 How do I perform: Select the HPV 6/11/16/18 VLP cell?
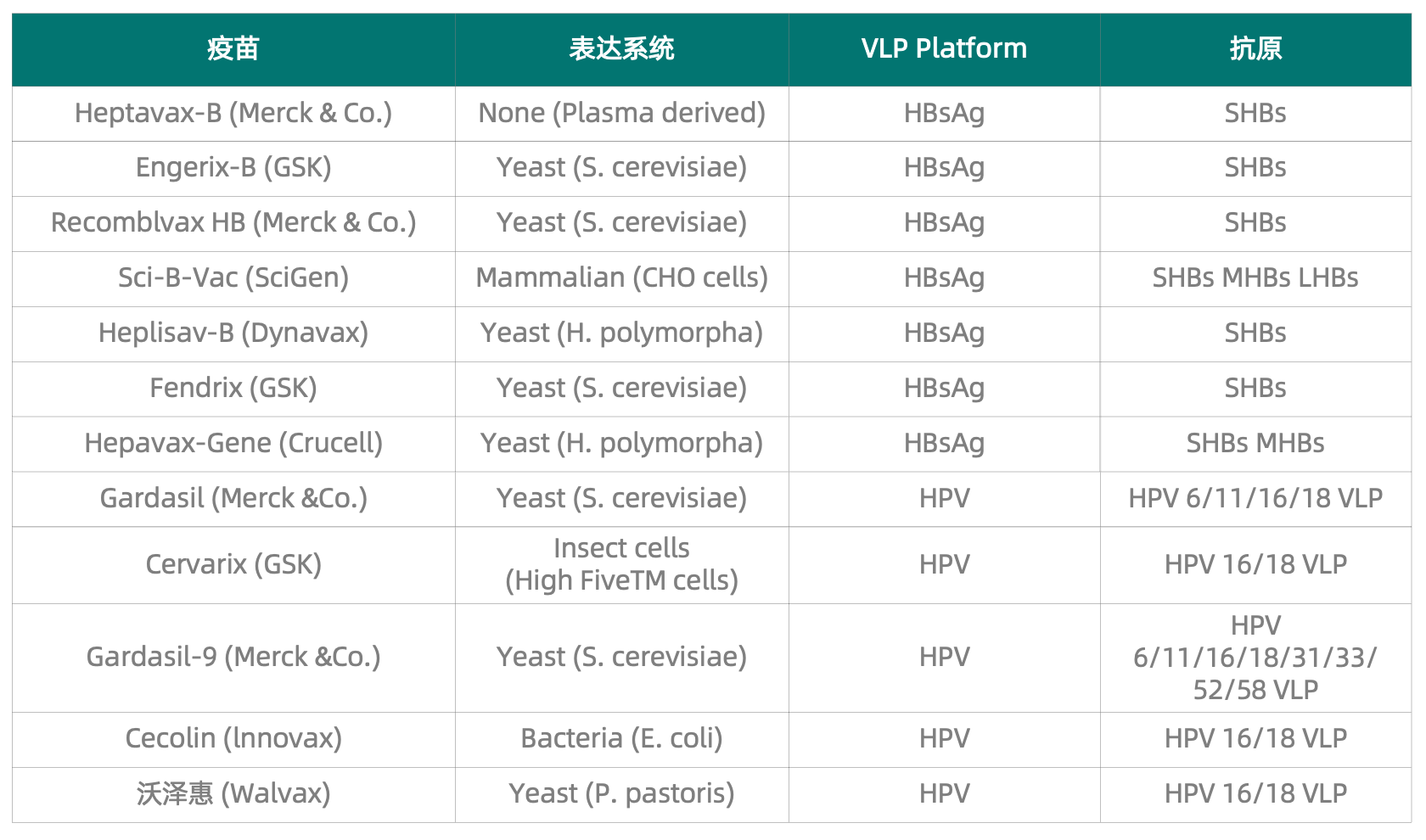[1255, 499]
